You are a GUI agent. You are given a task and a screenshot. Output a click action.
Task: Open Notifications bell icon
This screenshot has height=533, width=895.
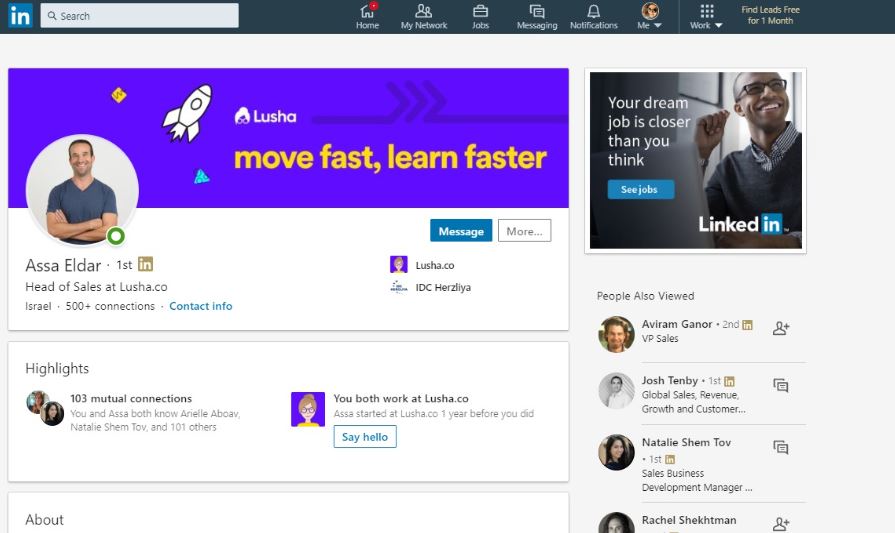coord(594,17)
